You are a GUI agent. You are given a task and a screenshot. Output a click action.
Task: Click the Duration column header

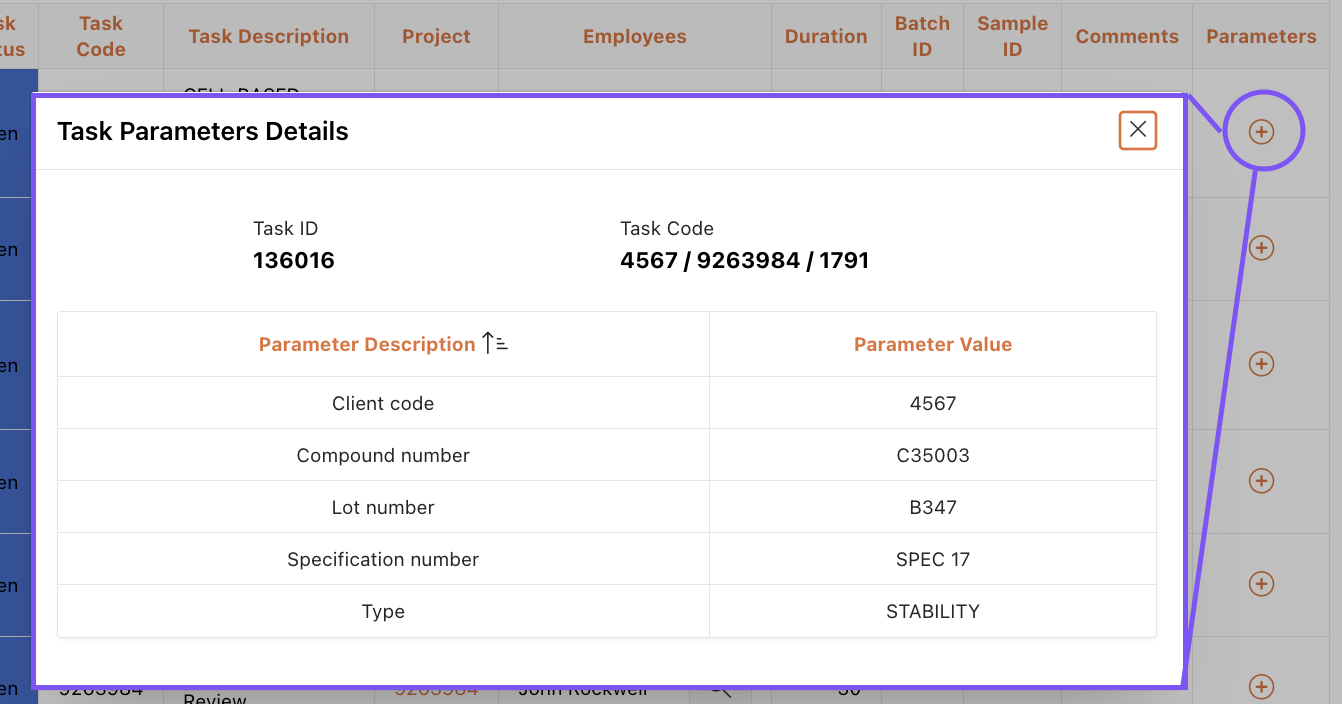(825, 37)
